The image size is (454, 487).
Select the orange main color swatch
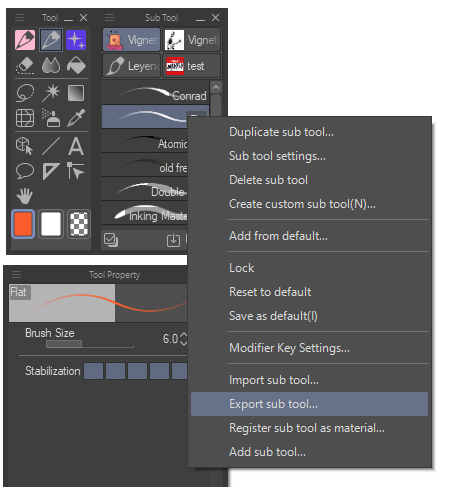pos(23,224)
